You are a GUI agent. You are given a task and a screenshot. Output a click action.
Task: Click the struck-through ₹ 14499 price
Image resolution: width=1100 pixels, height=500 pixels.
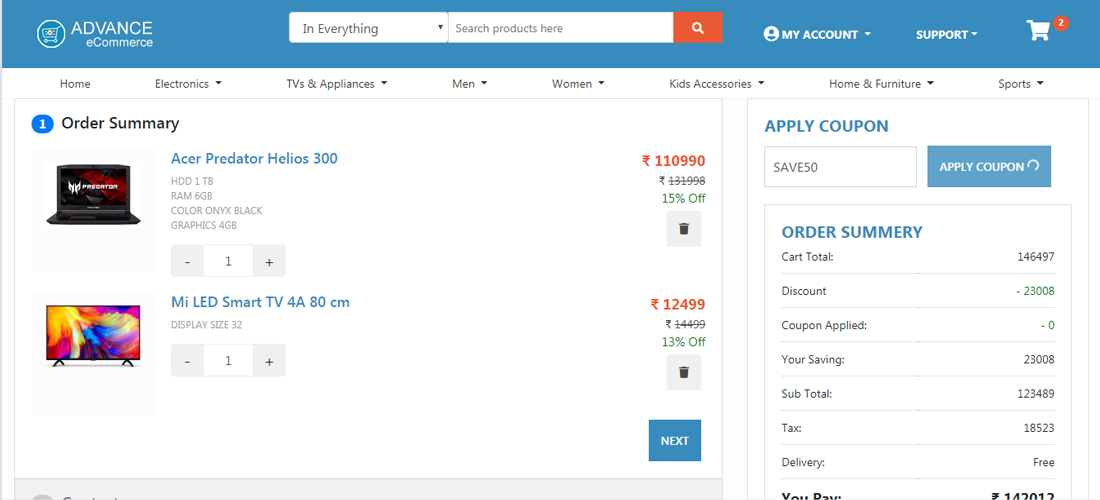[x=685, y=324]
